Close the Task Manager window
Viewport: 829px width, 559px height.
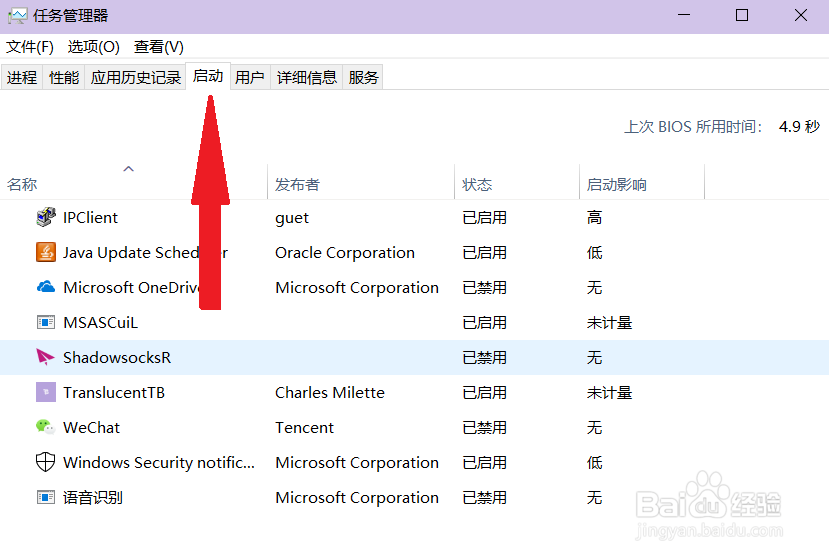click(x=800, y=15)
